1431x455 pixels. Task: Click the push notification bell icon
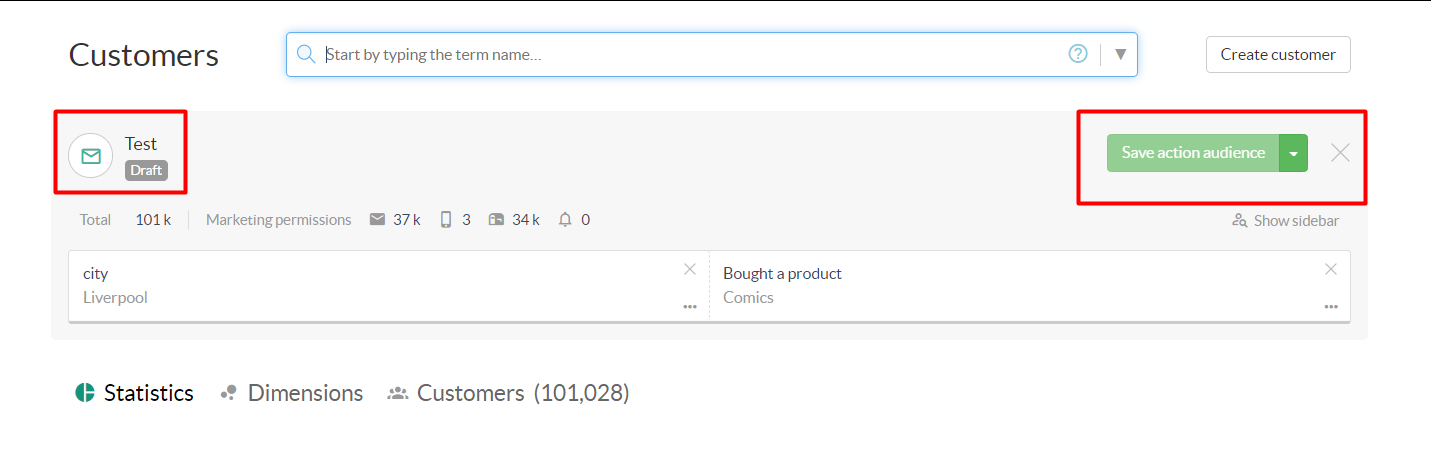[565, 220]
